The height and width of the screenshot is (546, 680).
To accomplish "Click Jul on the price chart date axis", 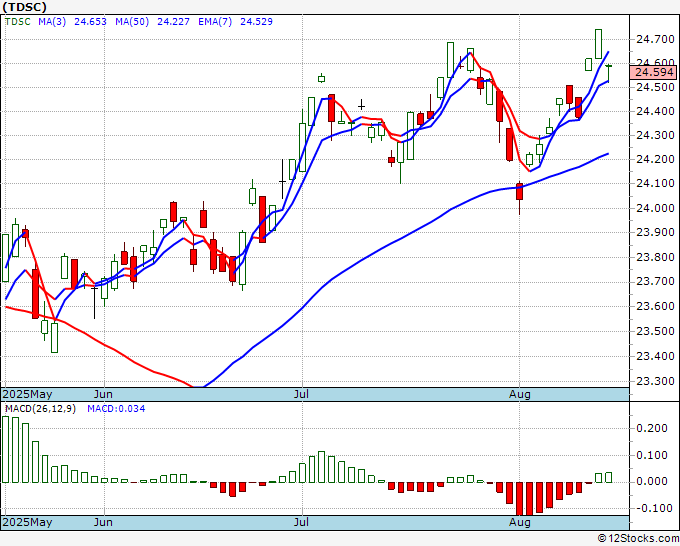I will [x=301, y=394].
